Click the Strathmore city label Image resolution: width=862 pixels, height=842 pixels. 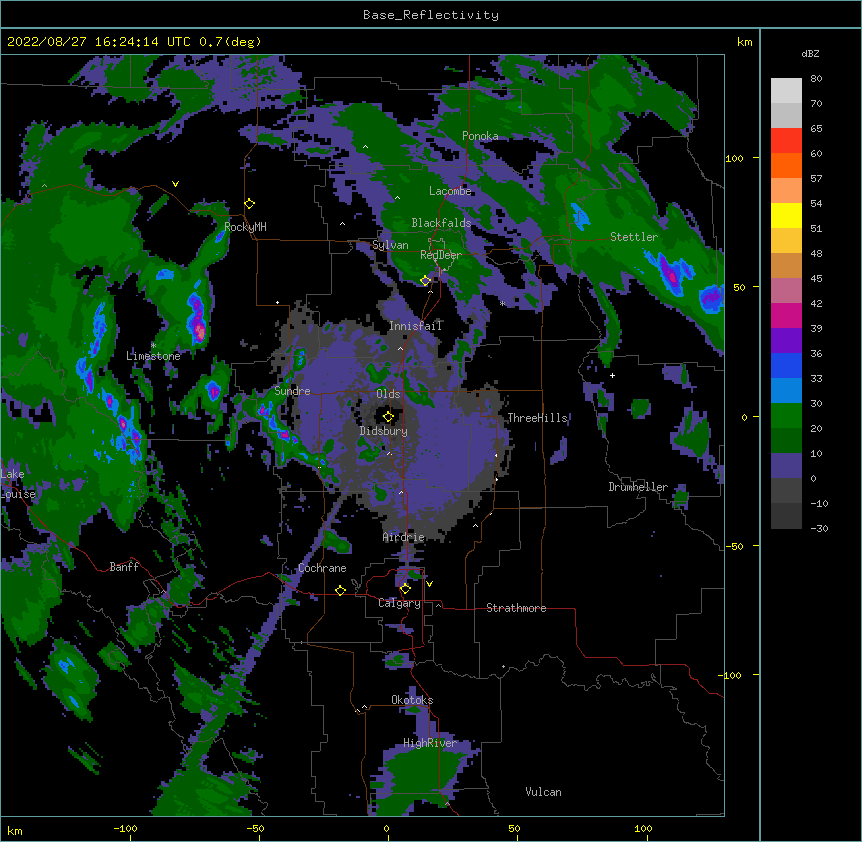(516, 608)
